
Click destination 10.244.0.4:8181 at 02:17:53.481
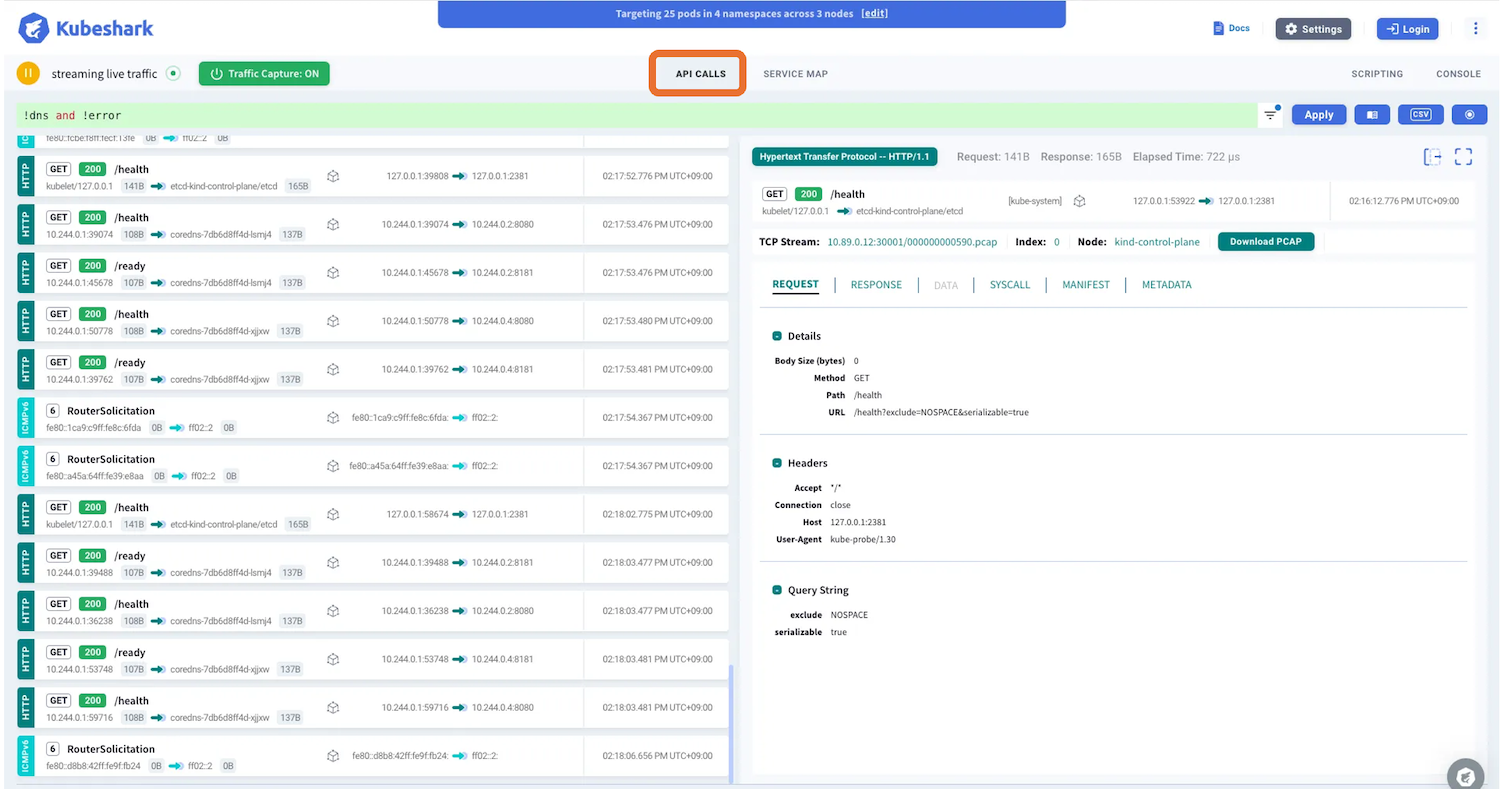(503, 369)
